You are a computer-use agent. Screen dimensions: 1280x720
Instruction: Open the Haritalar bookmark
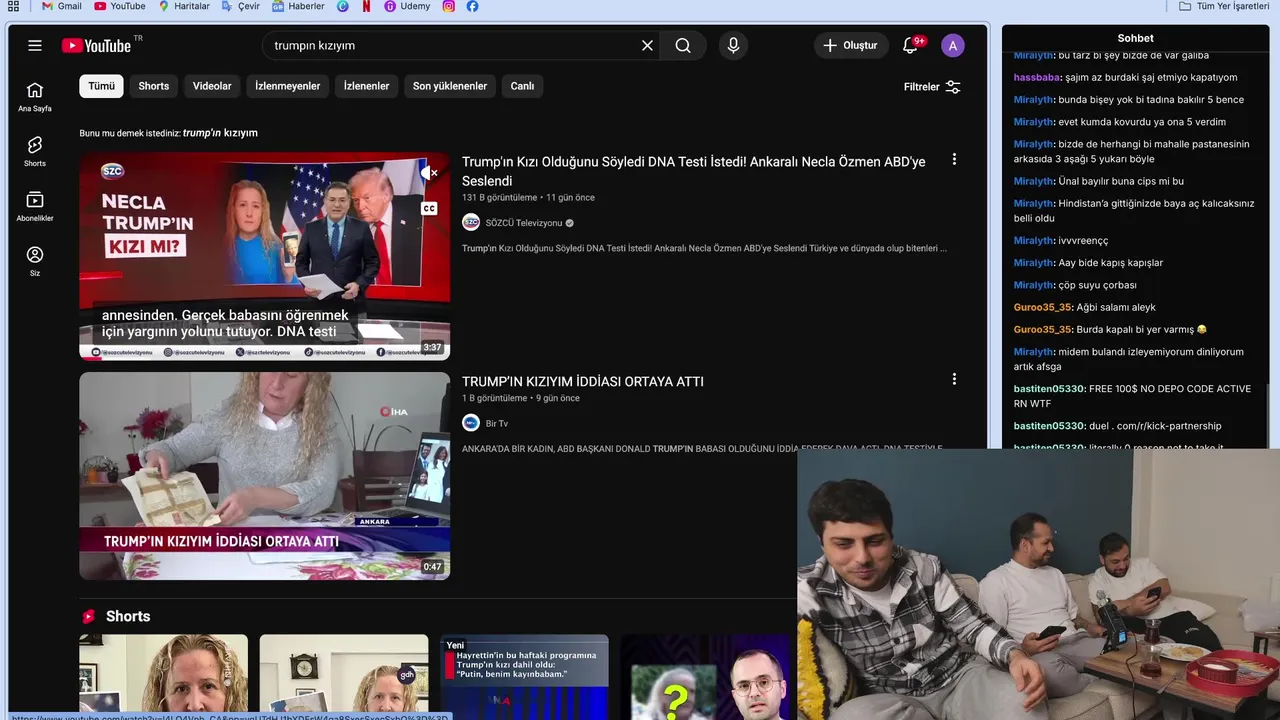click(x=185, y=6)
